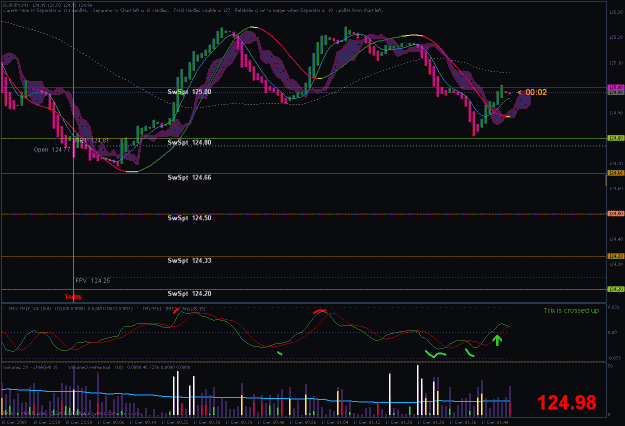Screen dimensions: 625x426
Task: Click the green 124.20 axis price tag
Action: point(616,289)
